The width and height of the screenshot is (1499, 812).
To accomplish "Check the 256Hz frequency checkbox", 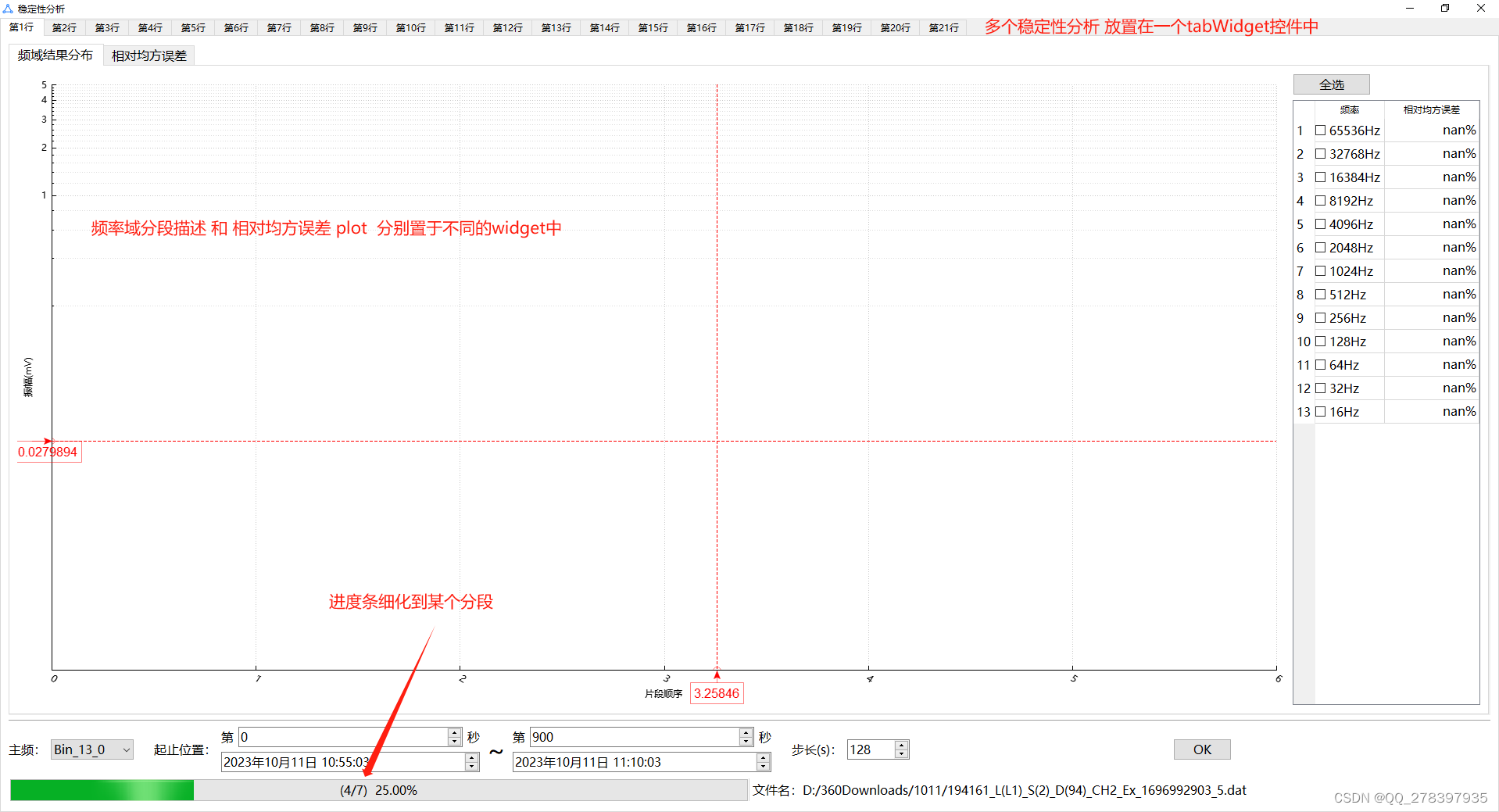I will point(1321,318).
